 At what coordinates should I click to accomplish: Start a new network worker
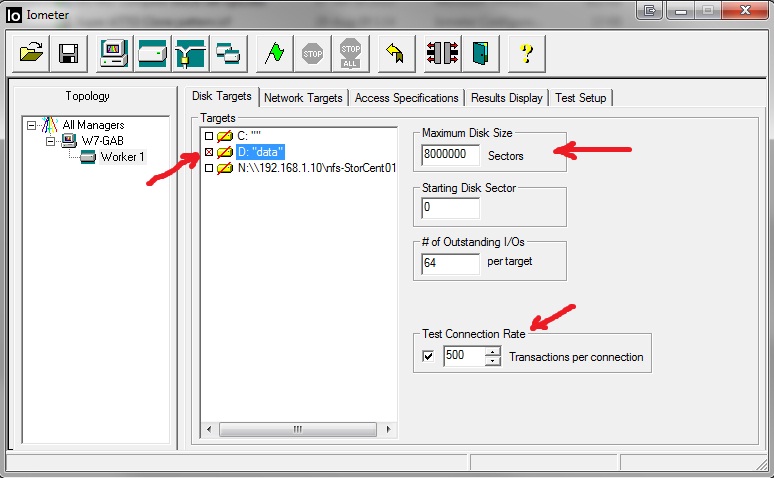click(190, 53)
